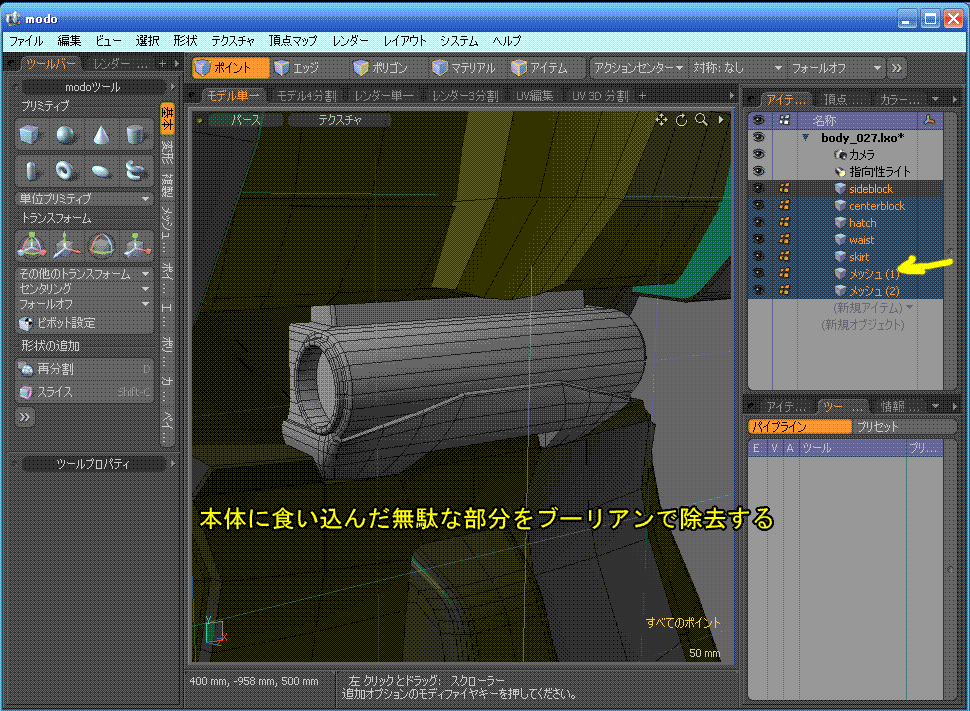
Task: Select the cube primitive tool
Action: (30, 135)
